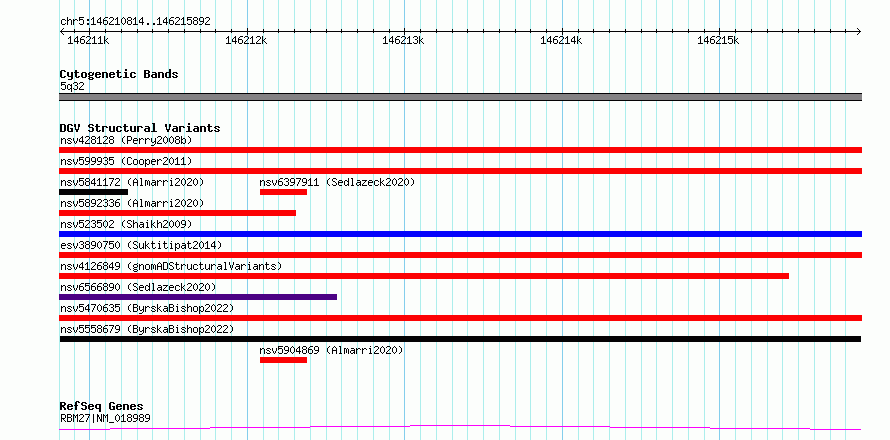Select the gray 5q32 cytogenetic band bar
The width and height of the screenshot is (890, 440).
[460, 97]
